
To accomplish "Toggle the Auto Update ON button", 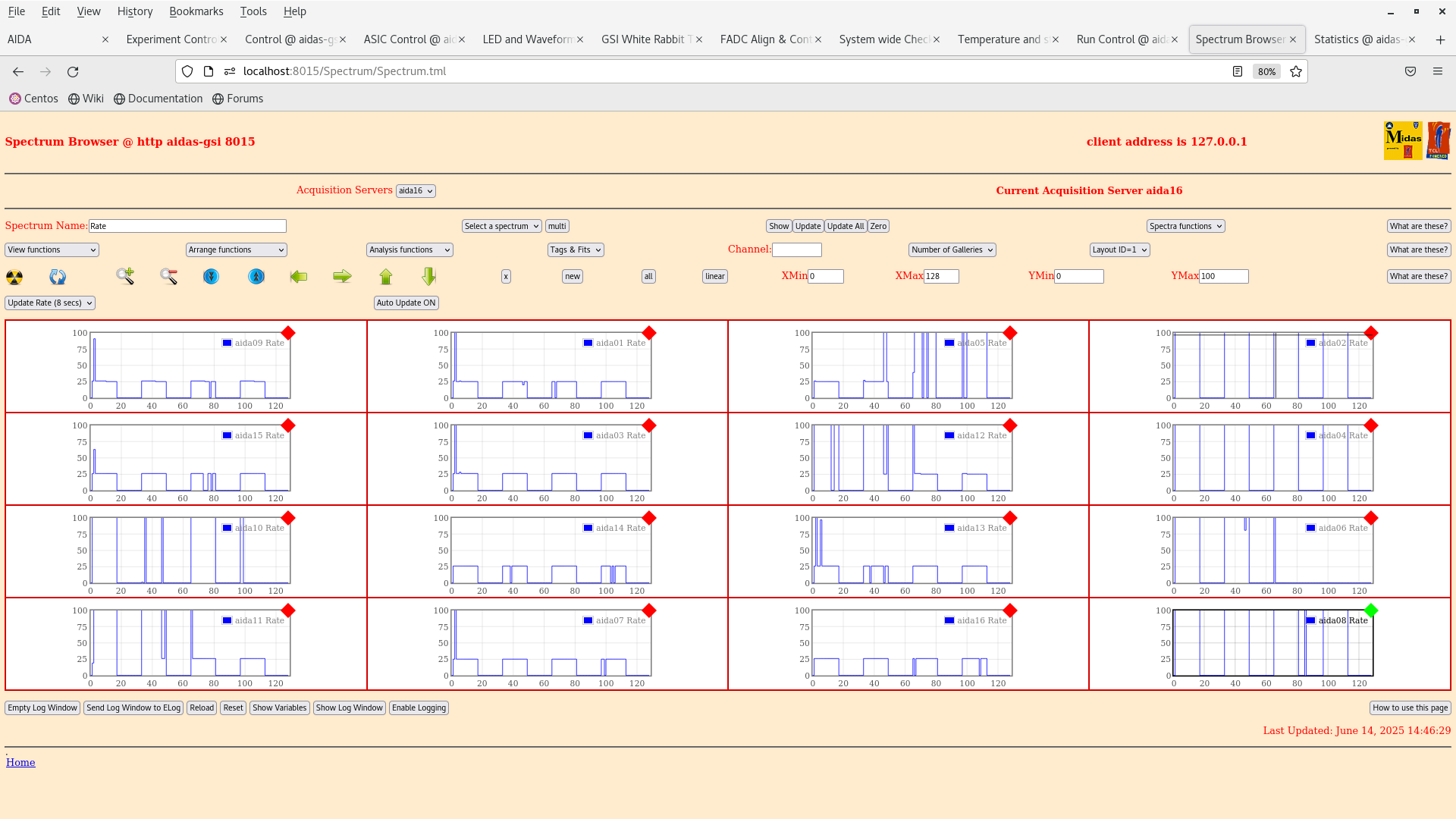I will pos(406,303).
